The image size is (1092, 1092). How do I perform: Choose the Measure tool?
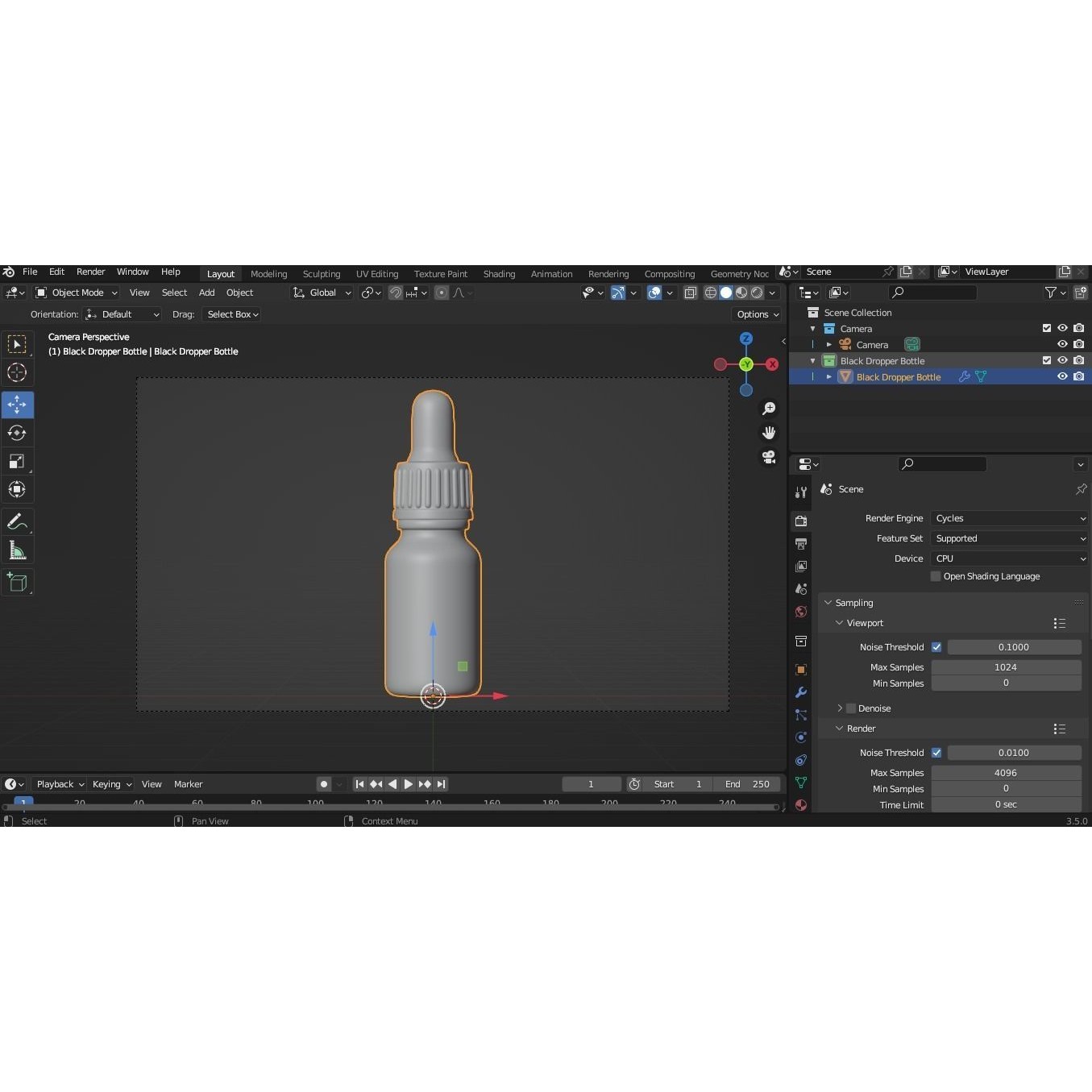click(17, 550)
